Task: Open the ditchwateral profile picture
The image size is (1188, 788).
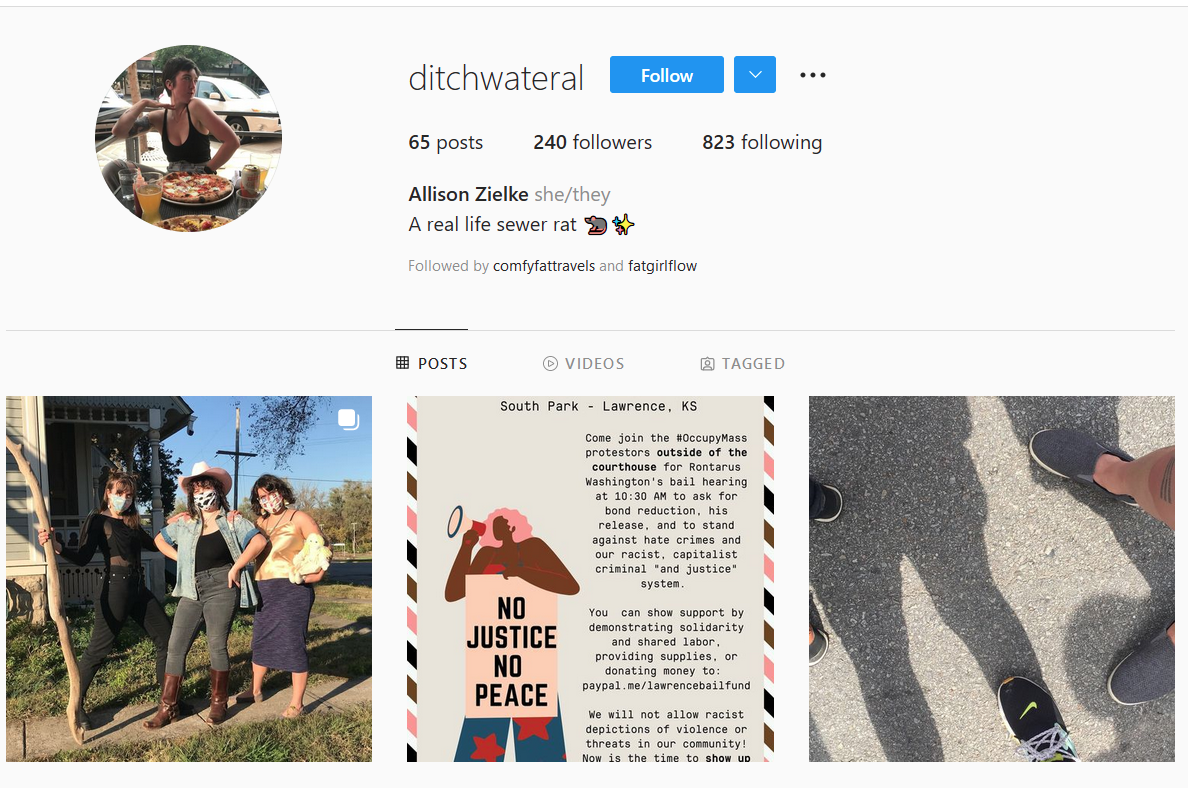Action: tap(189, 138)
